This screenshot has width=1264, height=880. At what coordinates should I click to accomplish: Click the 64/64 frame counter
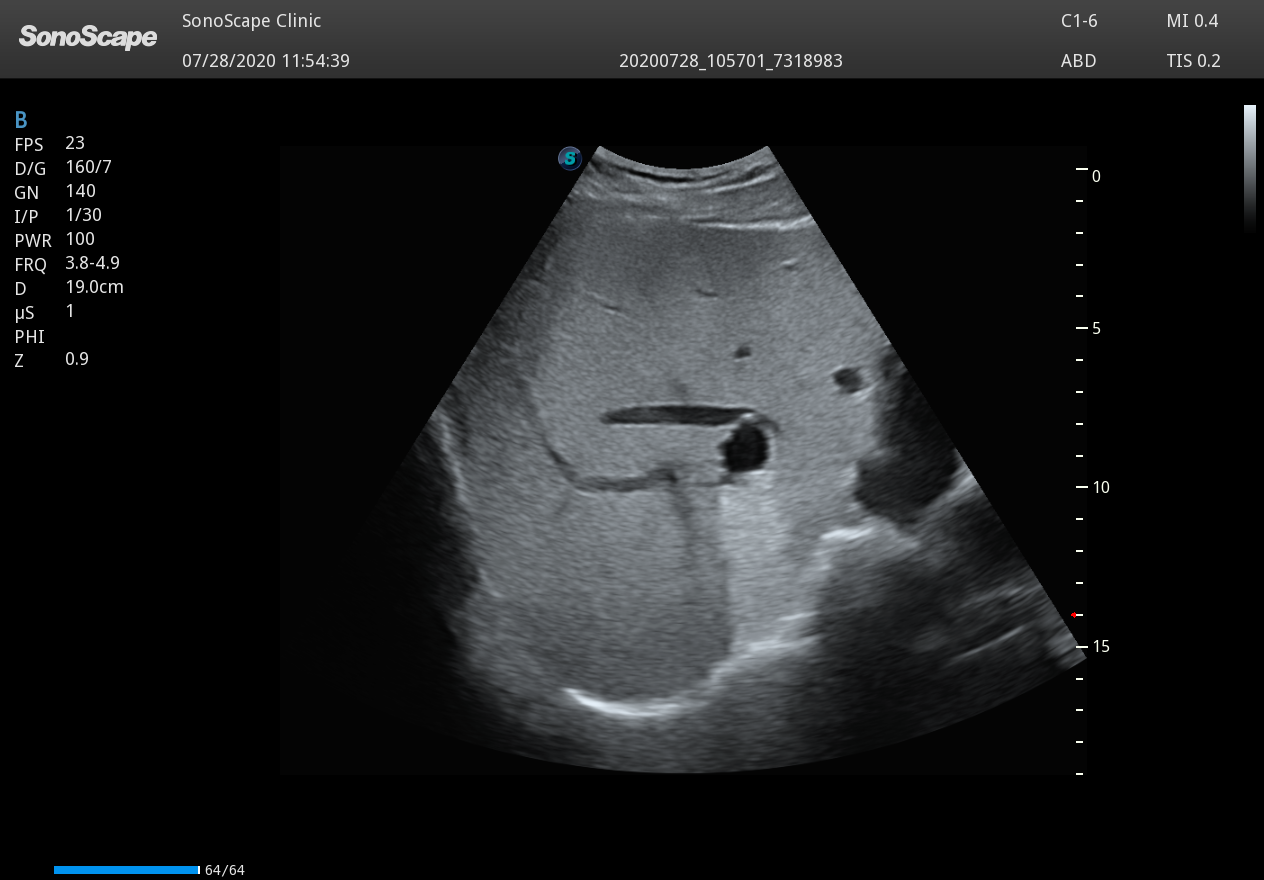[x=224, y=870]
